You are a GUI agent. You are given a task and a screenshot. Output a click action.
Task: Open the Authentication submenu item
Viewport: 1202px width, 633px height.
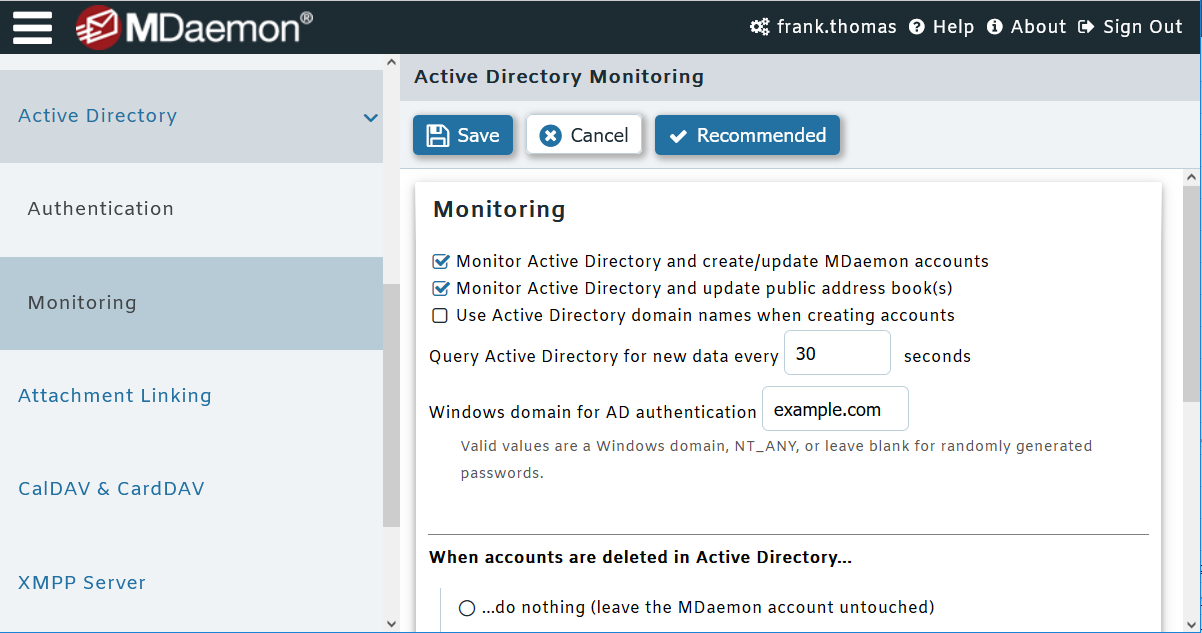[191, 209]
